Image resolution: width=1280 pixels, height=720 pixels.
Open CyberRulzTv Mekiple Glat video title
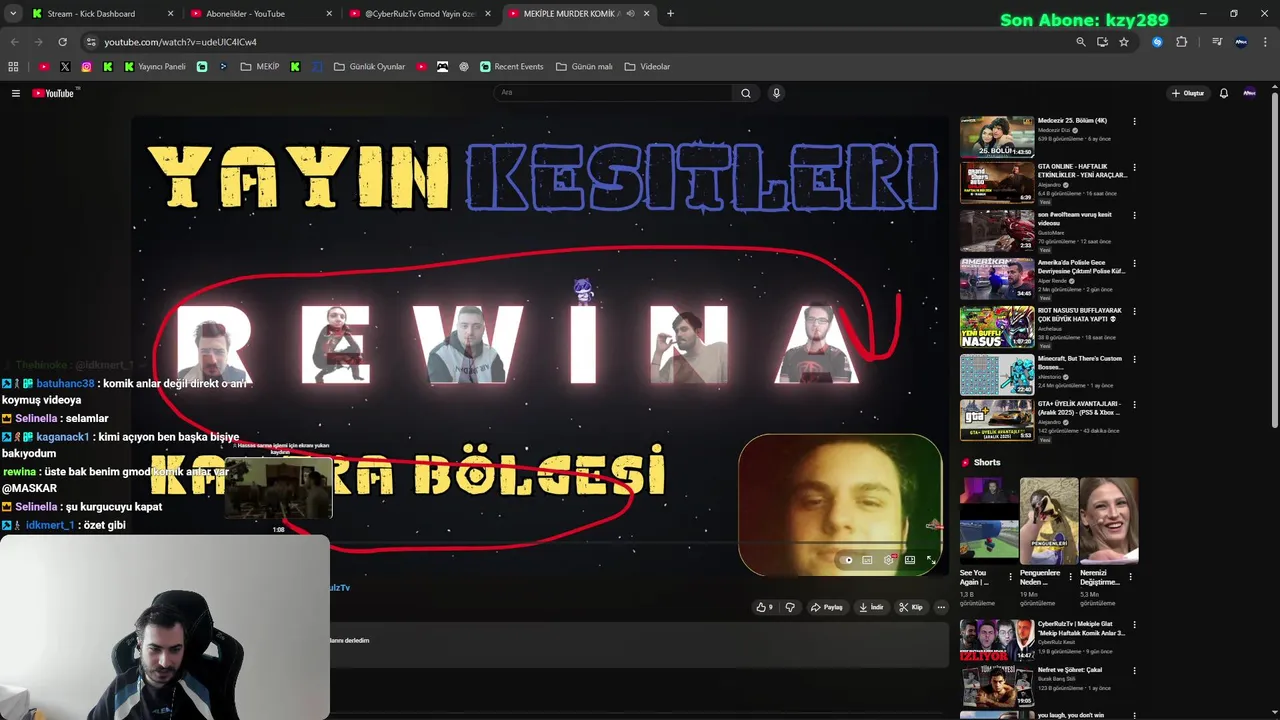click(x=1082, y=628)
